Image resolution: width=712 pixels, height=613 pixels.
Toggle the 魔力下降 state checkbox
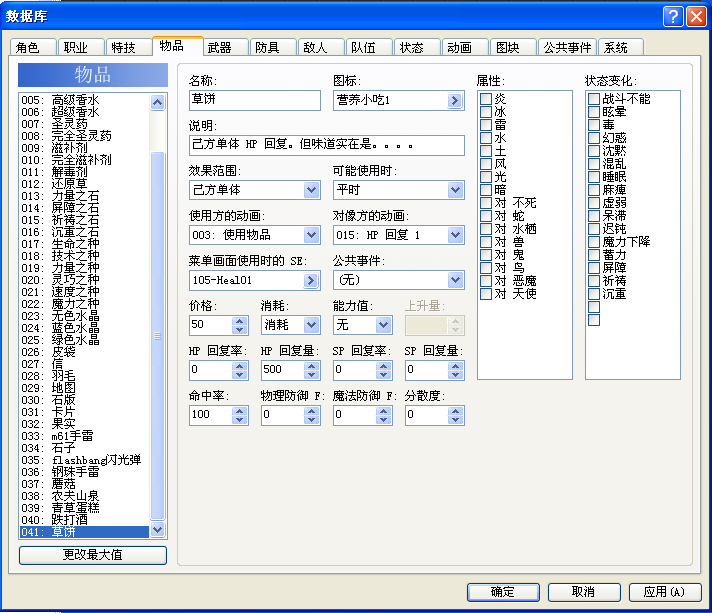coord(594,242)
